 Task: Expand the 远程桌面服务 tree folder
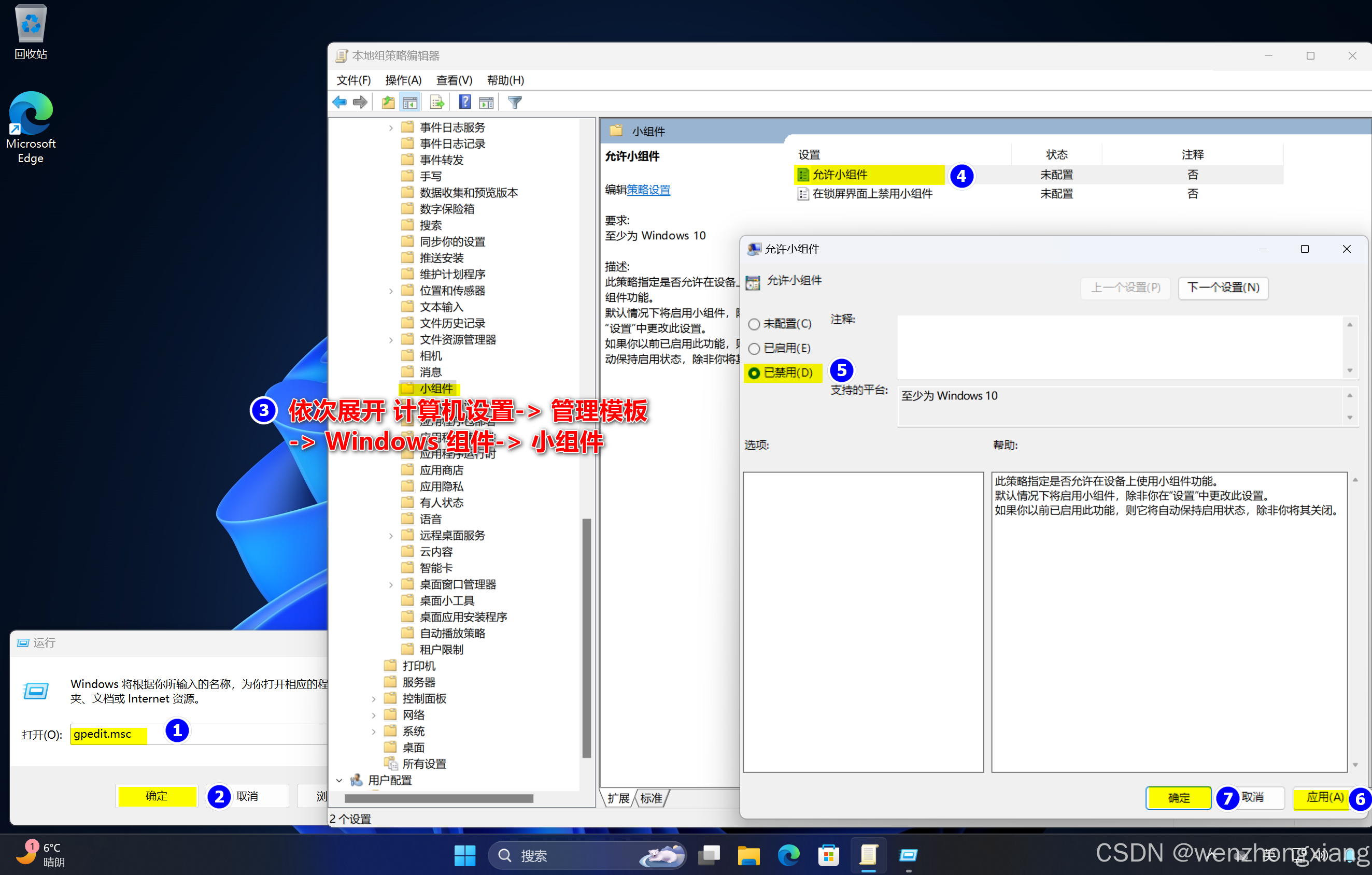[391, 536]
